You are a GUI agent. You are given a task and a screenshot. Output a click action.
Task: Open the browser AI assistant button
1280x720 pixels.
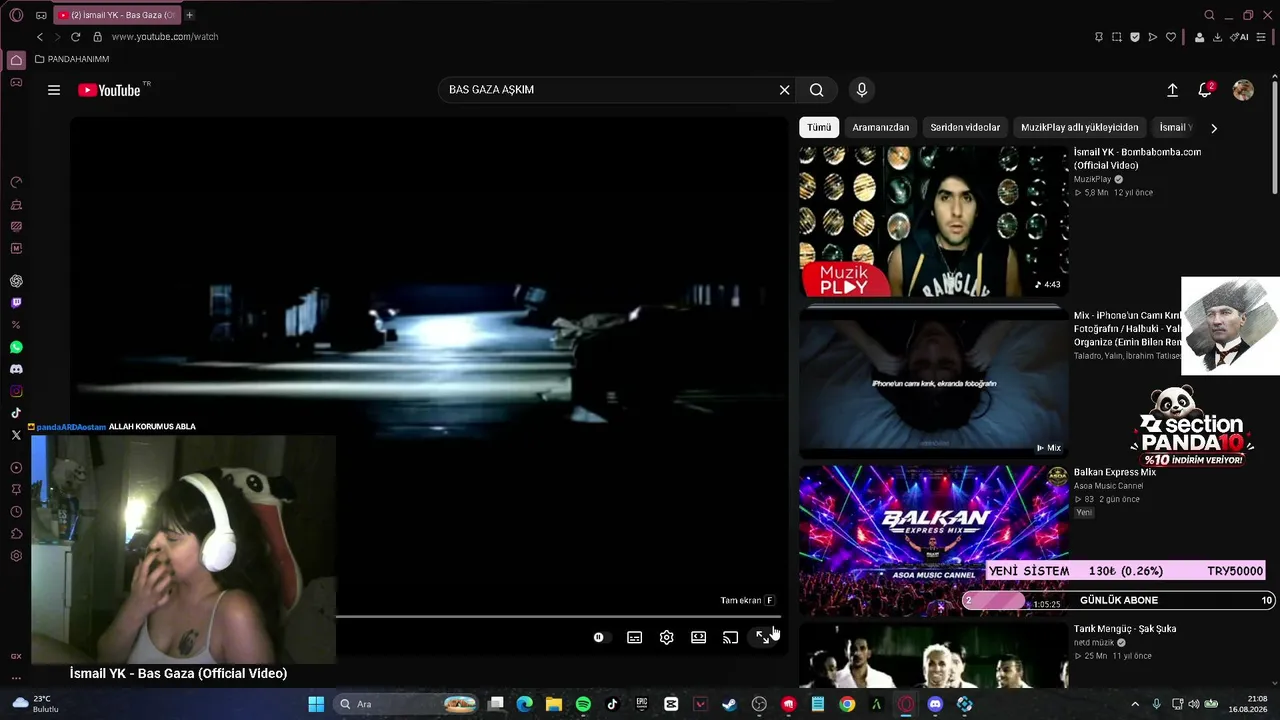point(1240,37)
